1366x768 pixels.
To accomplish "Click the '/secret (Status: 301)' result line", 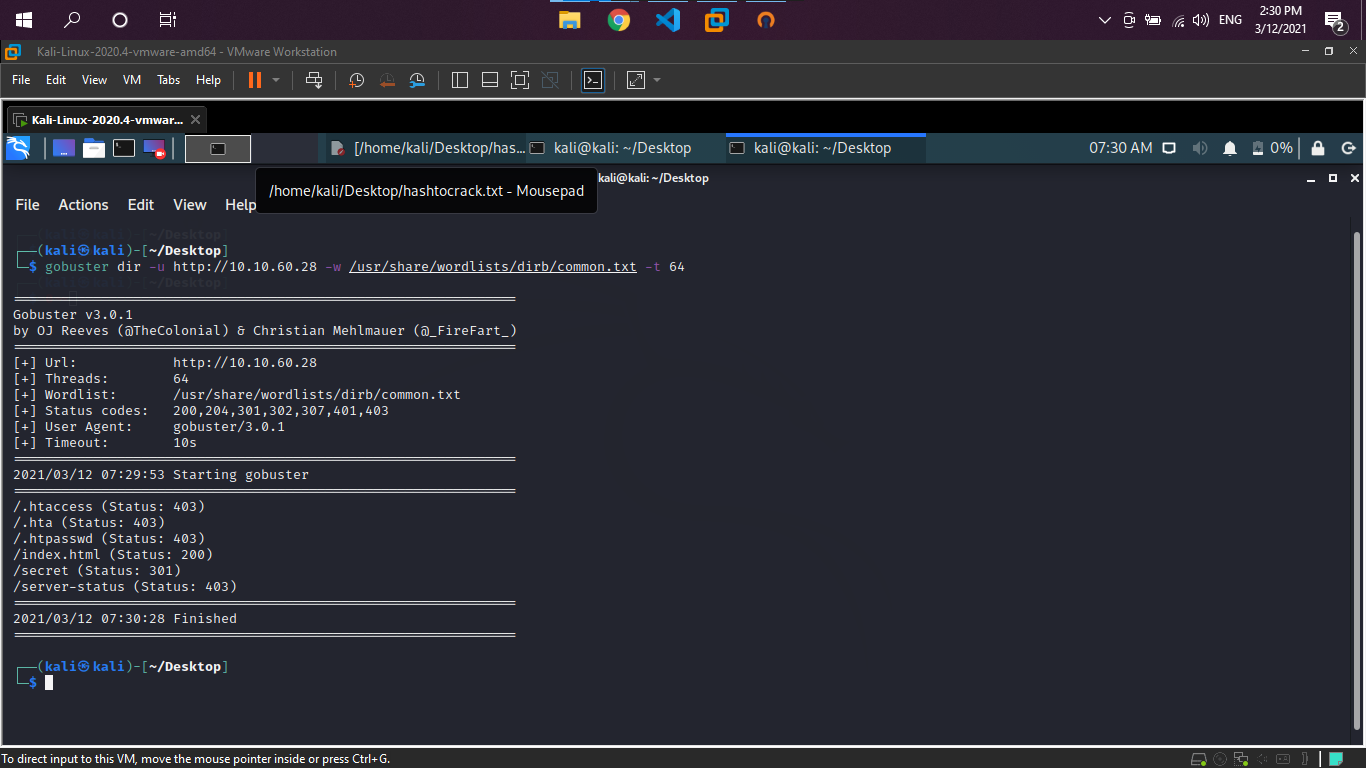I will 97,570.
